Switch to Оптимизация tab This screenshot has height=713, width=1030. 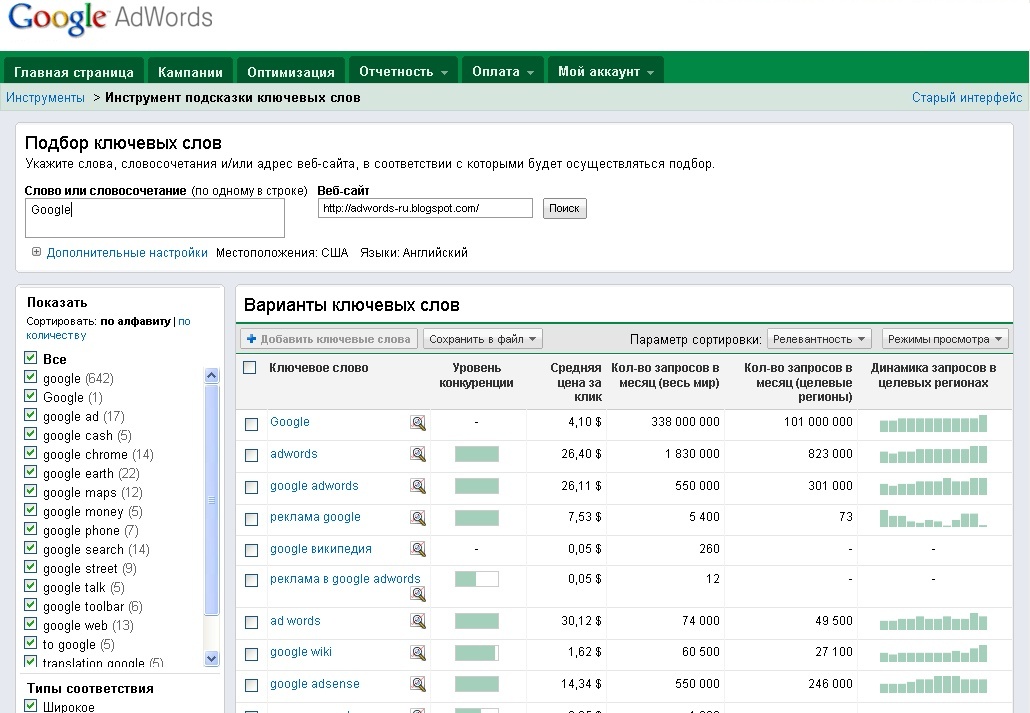coord(290,72)
